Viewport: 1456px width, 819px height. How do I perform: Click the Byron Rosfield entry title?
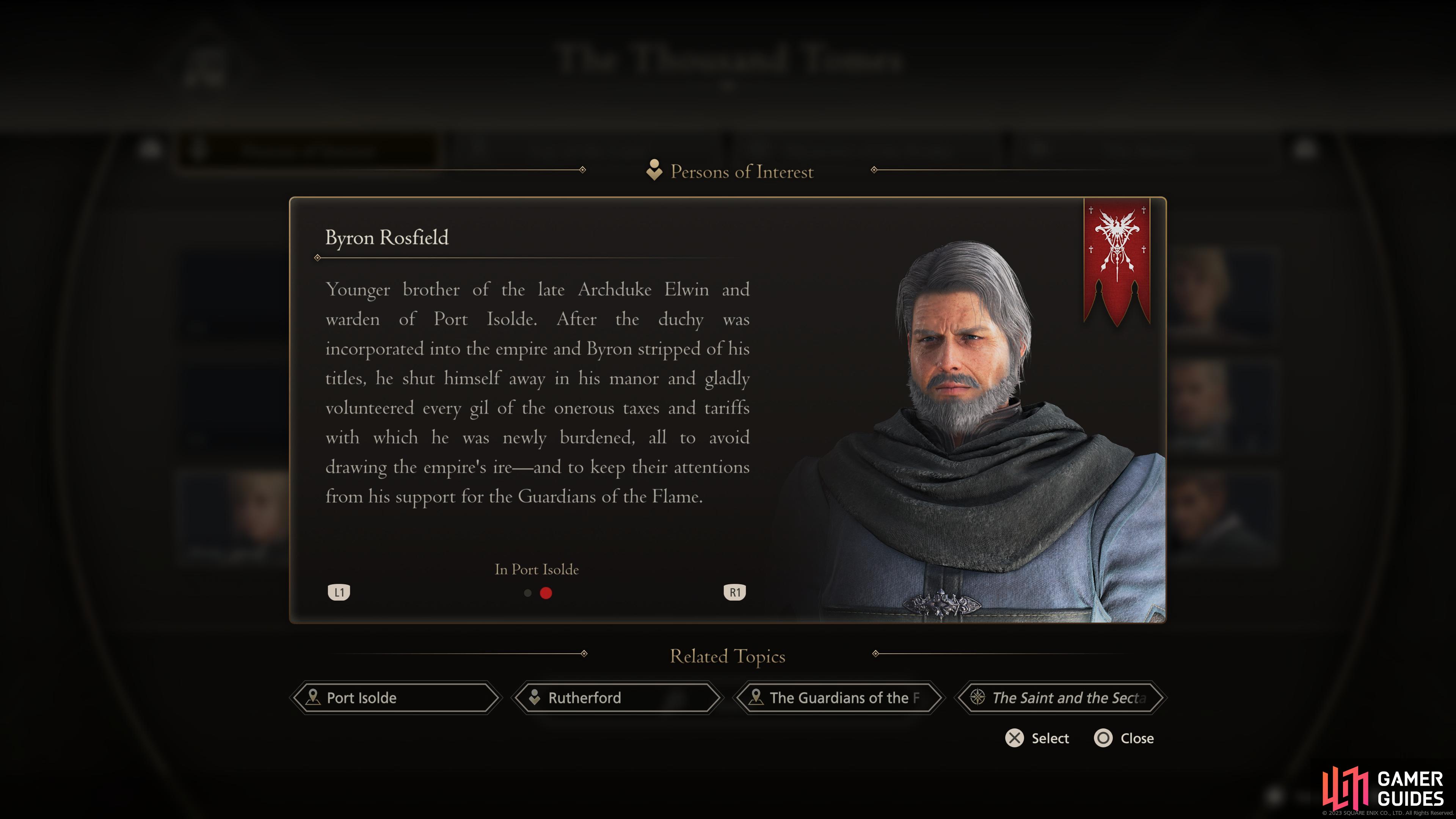[x=387, y=238]
